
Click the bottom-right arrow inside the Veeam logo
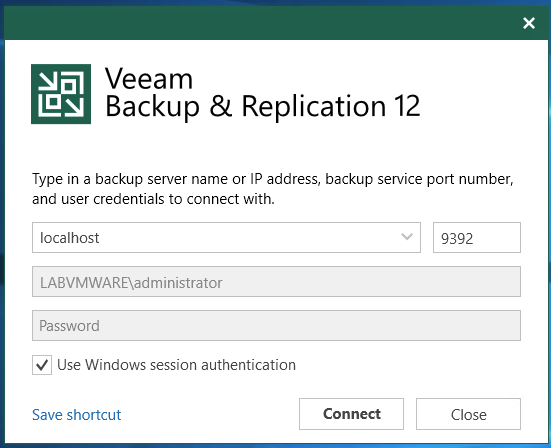coord(75,107)
